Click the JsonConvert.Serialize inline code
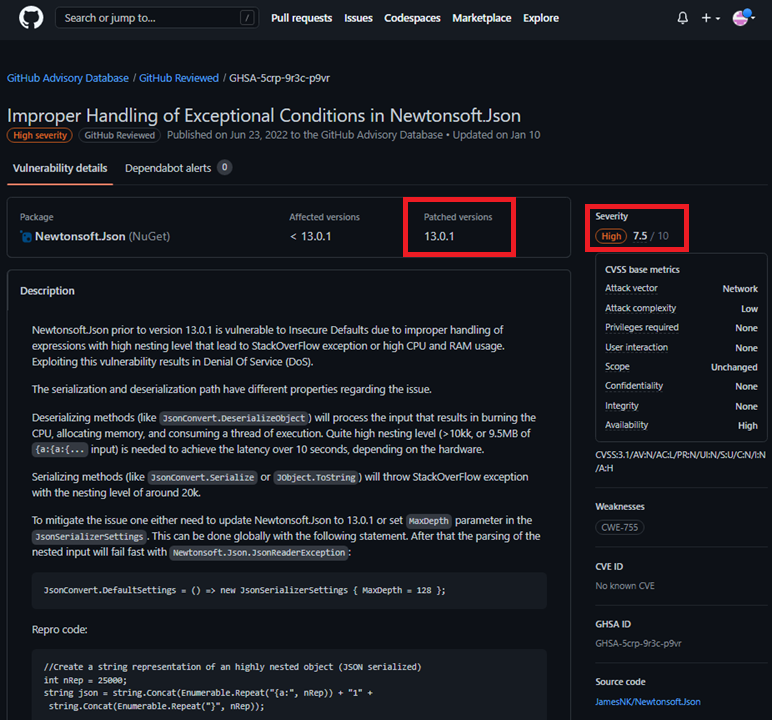Screen dimensions: 772x720 tap(202, 478)
